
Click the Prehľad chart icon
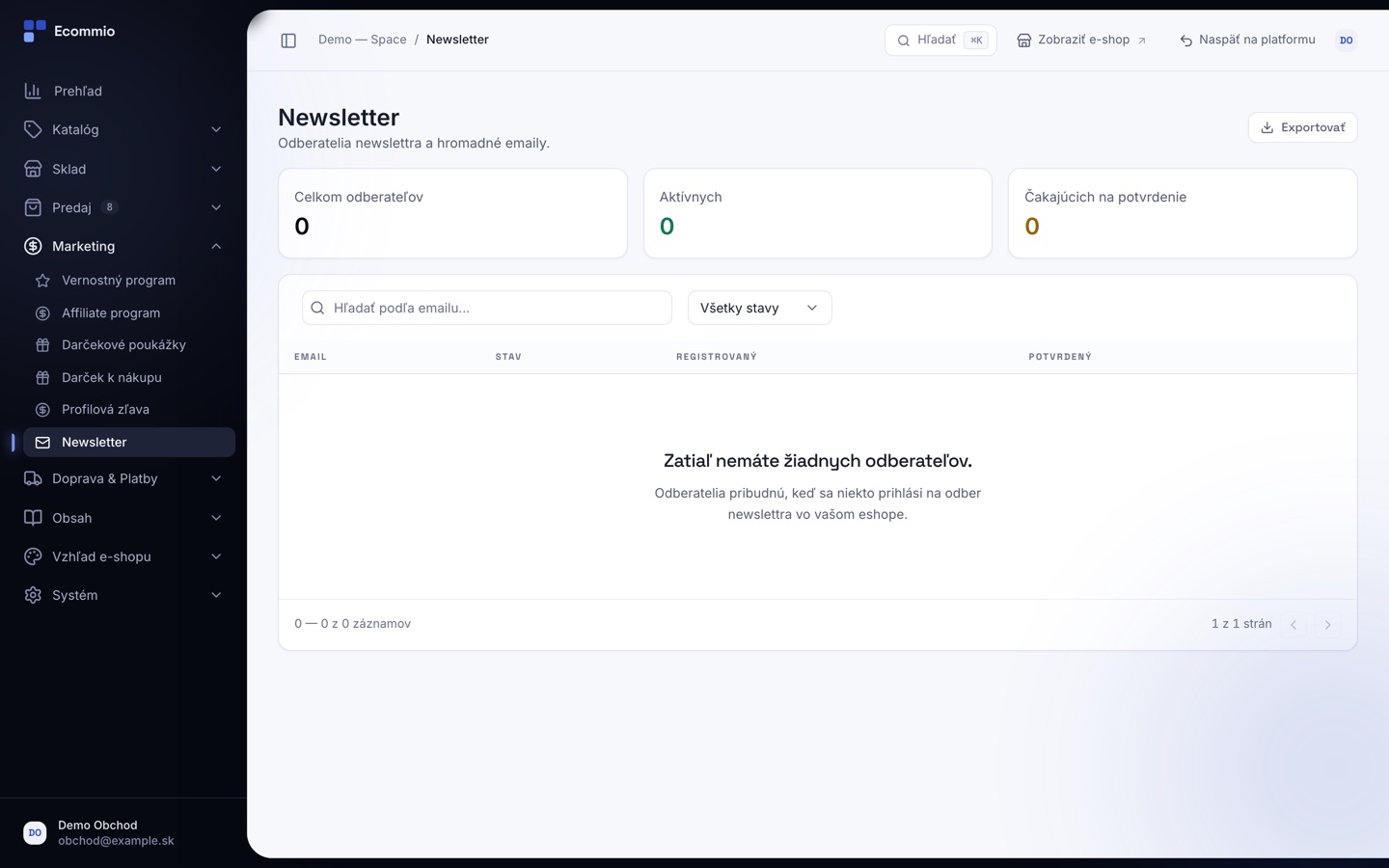[x=33, y=91]
